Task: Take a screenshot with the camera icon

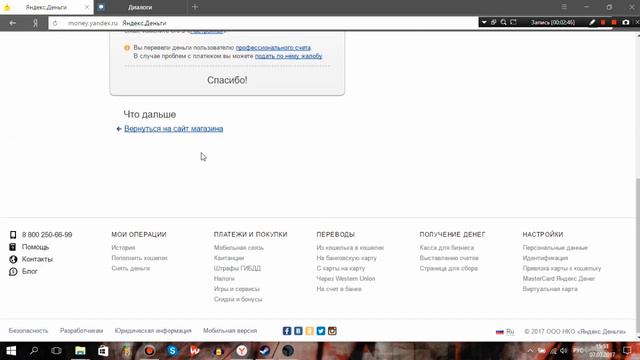Action: point(626,22)
